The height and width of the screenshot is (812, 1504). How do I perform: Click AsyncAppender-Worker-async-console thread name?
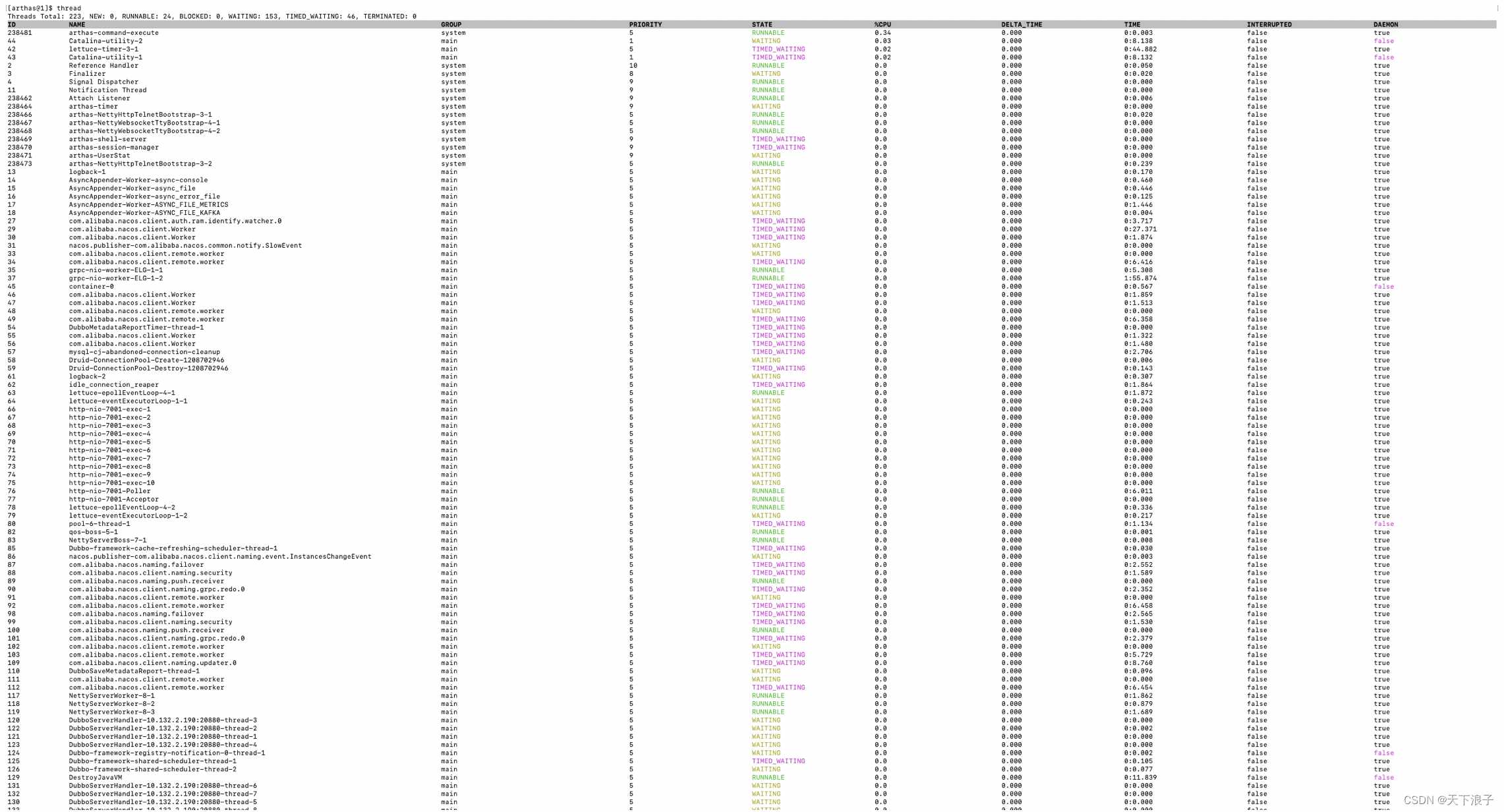click(138, 180)
